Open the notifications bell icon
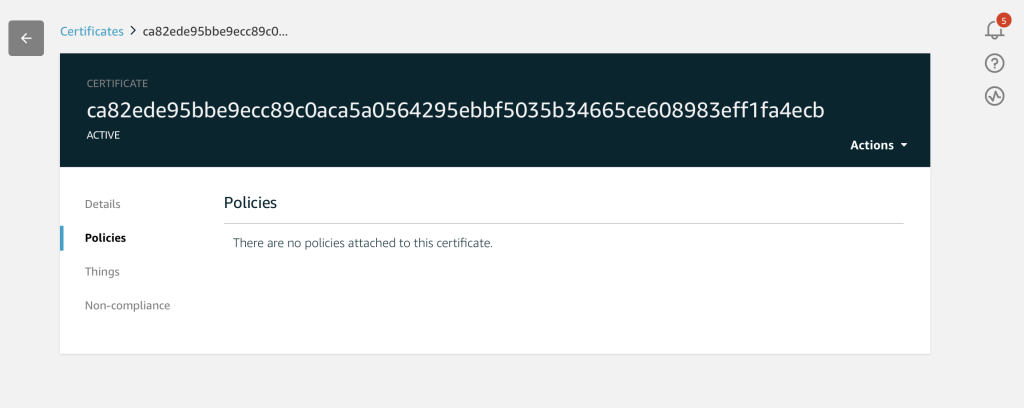Image resolution: width=1024 pixels, height=408 pixels. click(994, 30)
